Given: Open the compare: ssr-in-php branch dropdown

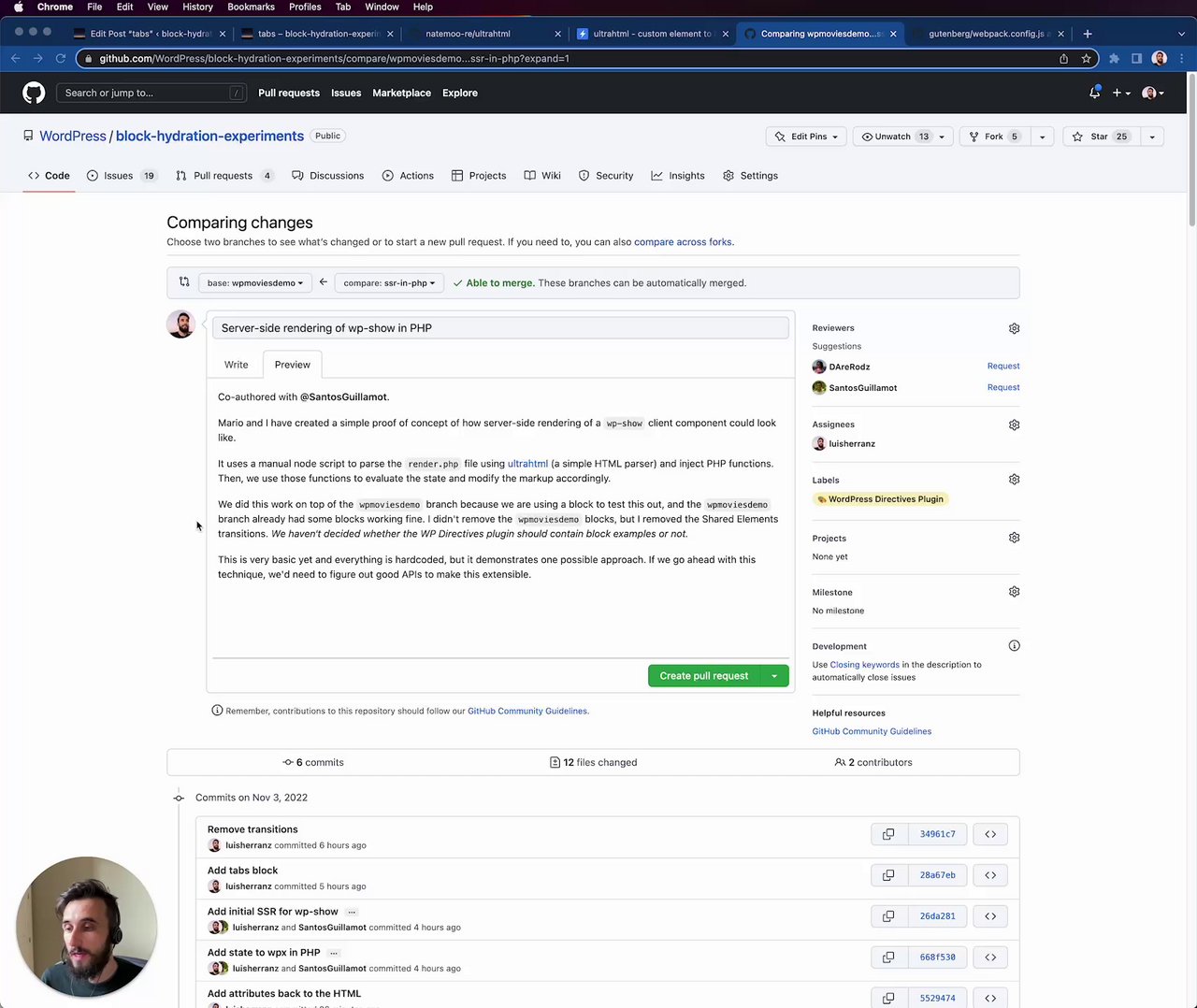Looking at the screenshot, I should (389, 282).
